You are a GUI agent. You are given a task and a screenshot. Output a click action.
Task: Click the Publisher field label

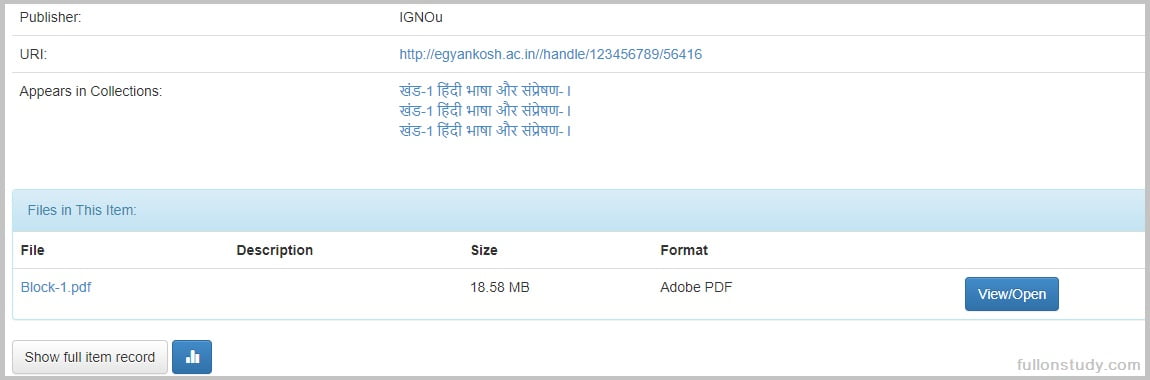tap(50, 17)
